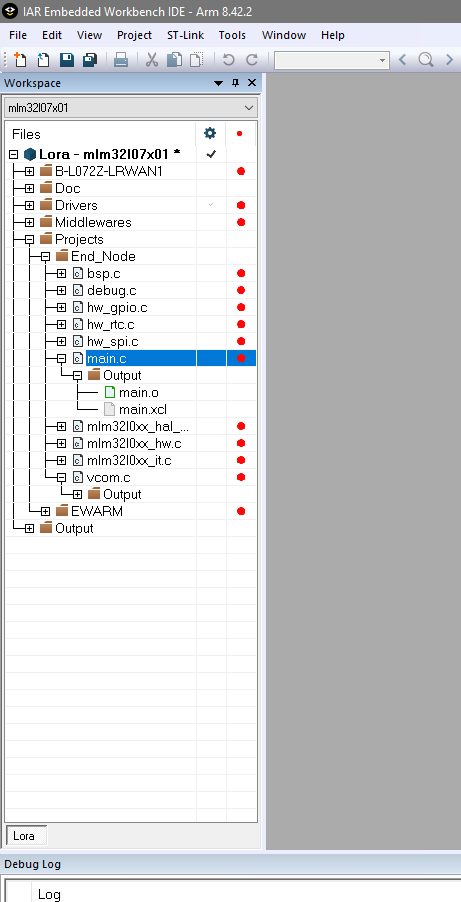This screenshot has width=461, height=902.
Task: Click the Navigate Forward arrow icon
Action: (449, 59)
